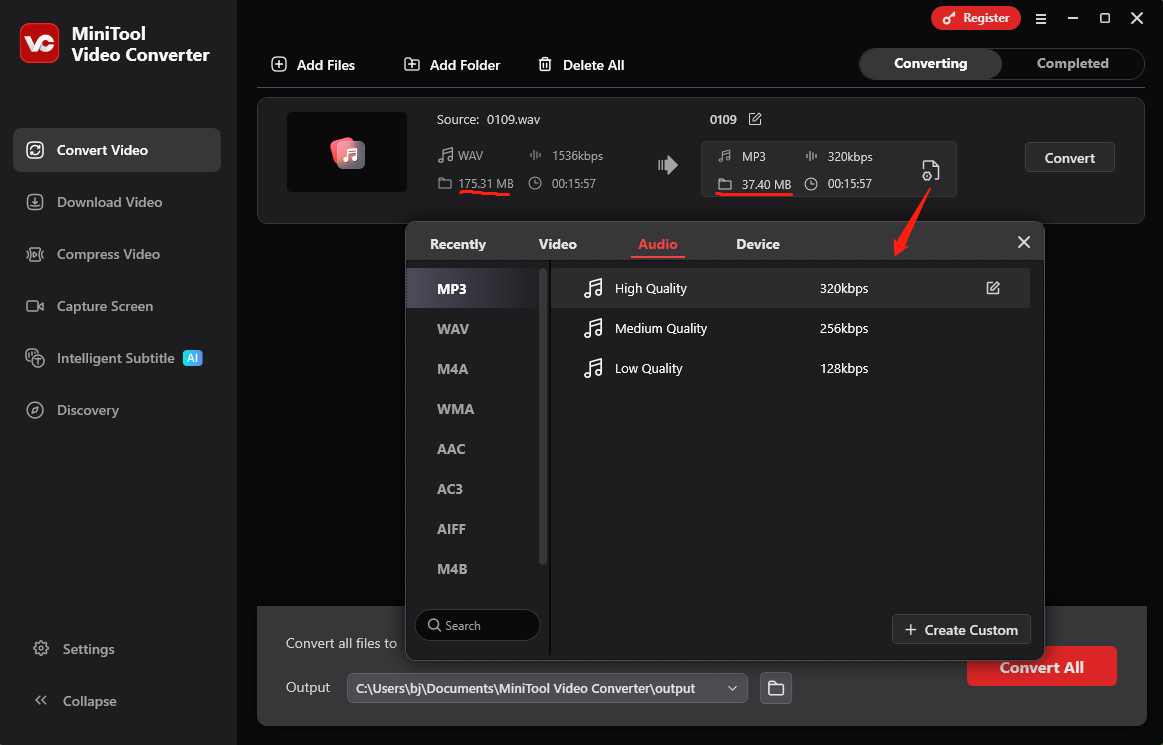Switch to the Completed tab
This screenshot has width=1163, height=745.
[1072, 63]
